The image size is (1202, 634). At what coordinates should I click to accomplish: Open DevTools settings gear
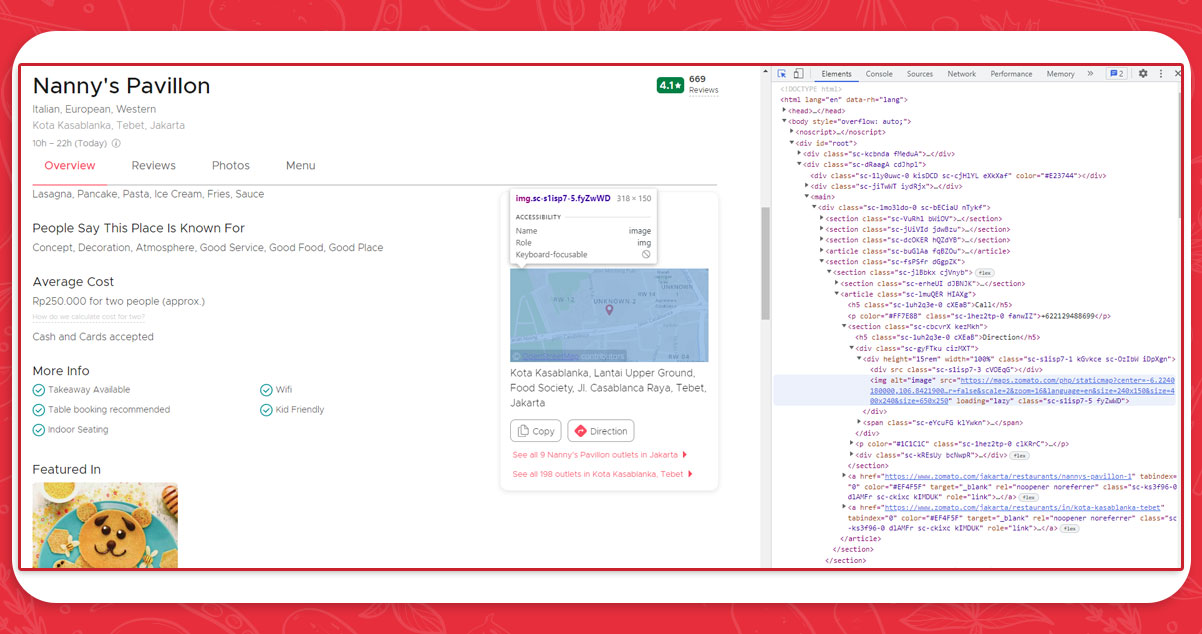[1143, 74]
